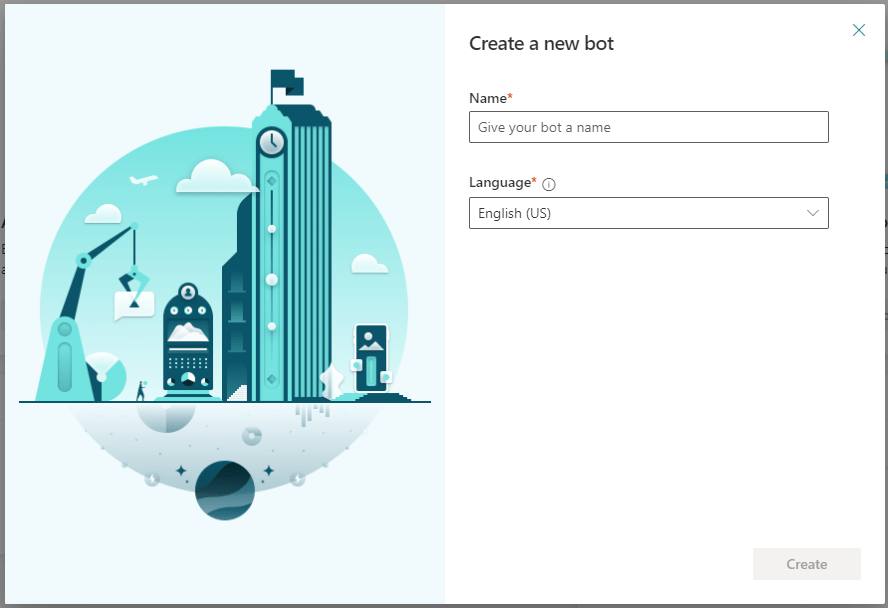888x608 pixels.
Task: Close the Create a new bot dialog
Action: point(858,30)
